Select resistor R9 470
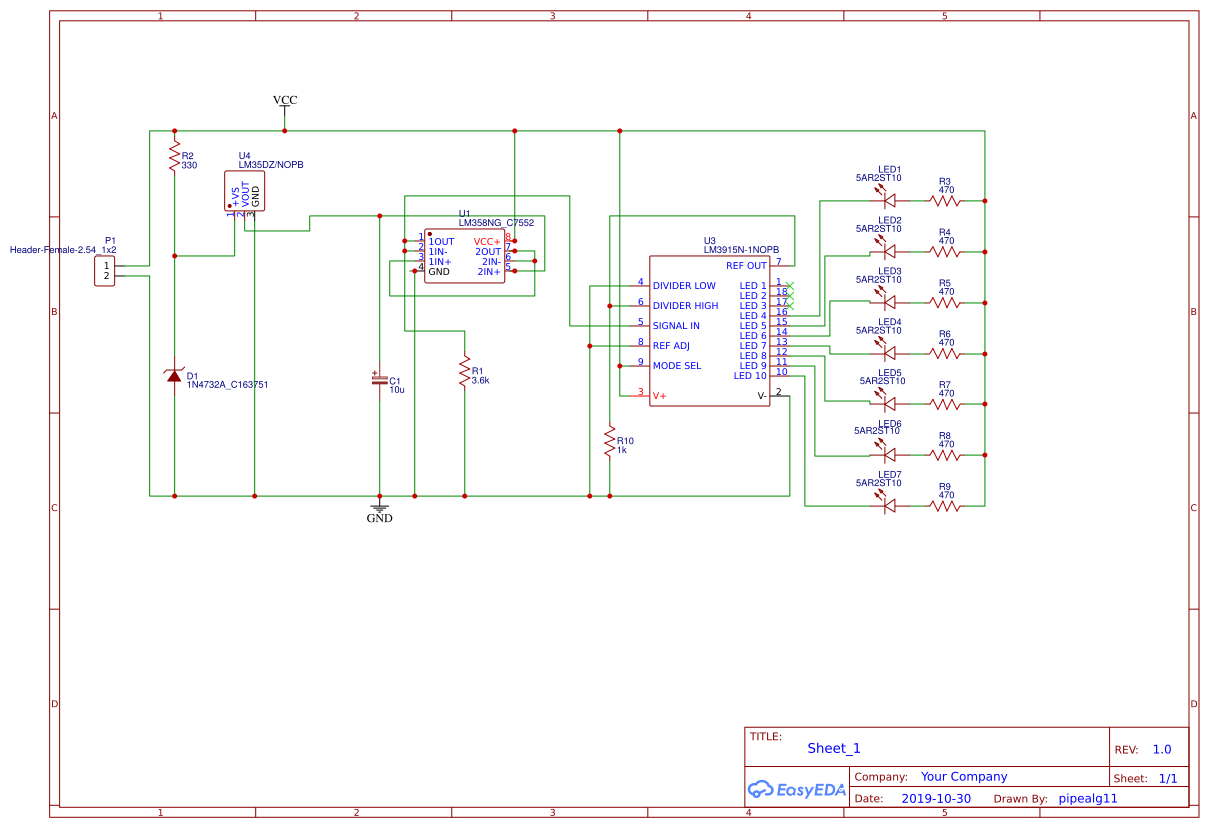Viewport: 1209px width, 828px height. 943,505
